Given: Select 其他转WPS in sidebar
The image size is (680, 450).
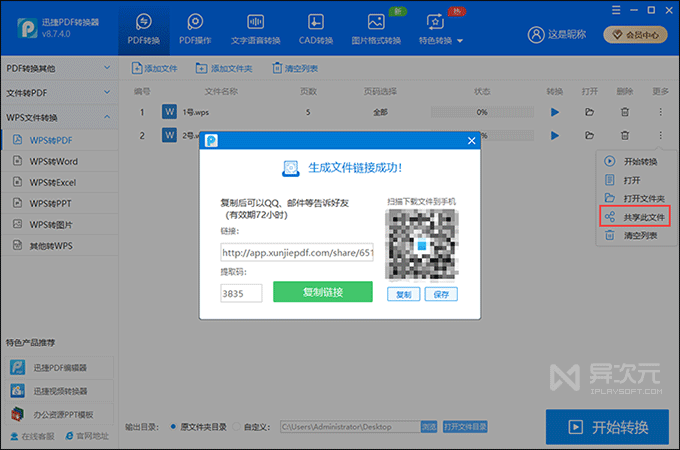Looking at the screenshot, I should 60,246.
